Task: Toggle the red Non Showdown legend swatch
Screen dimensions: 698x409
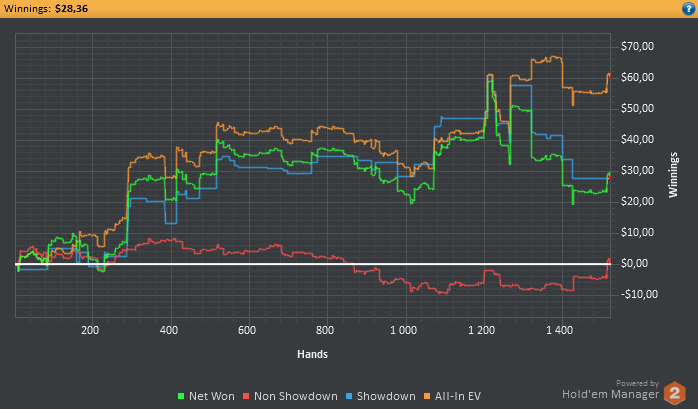Action: (x=246, y=396)
